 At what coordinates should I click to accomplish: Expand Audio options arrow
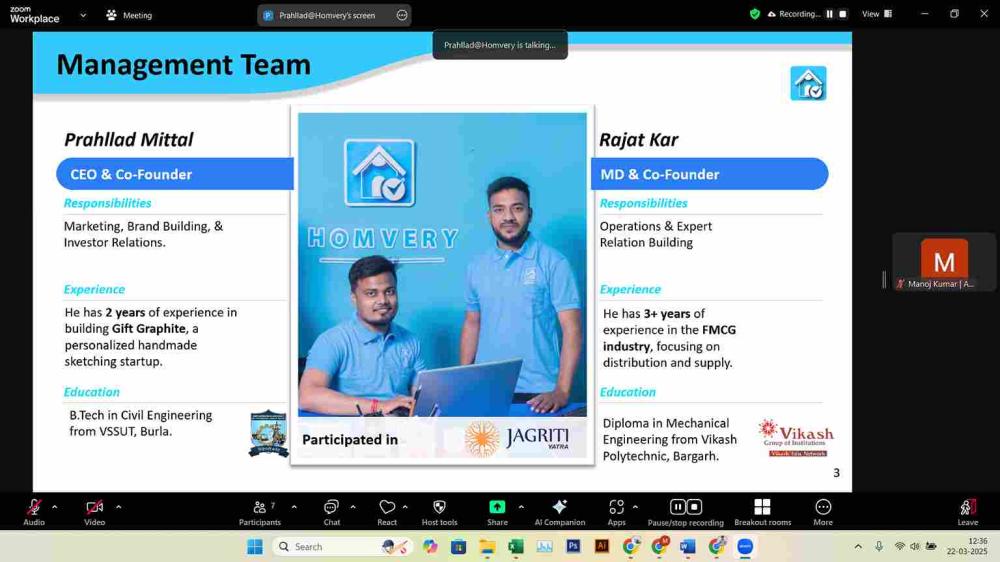point(54,507)
